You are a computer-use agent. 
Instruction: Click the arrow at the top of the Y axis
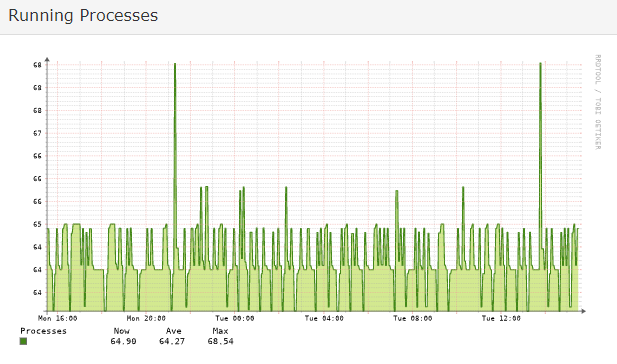tap(47, 59)
